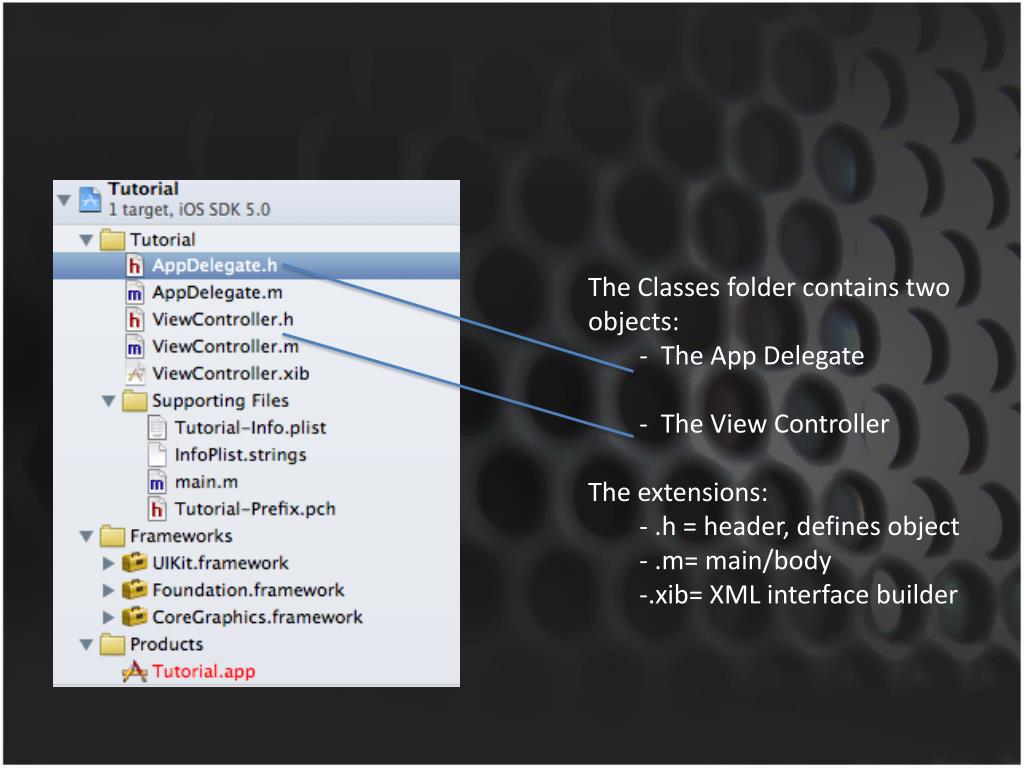Click the ViewController.xib interface file icon
The height and width of the screenshot is (768, 1024).
point(135,374)
